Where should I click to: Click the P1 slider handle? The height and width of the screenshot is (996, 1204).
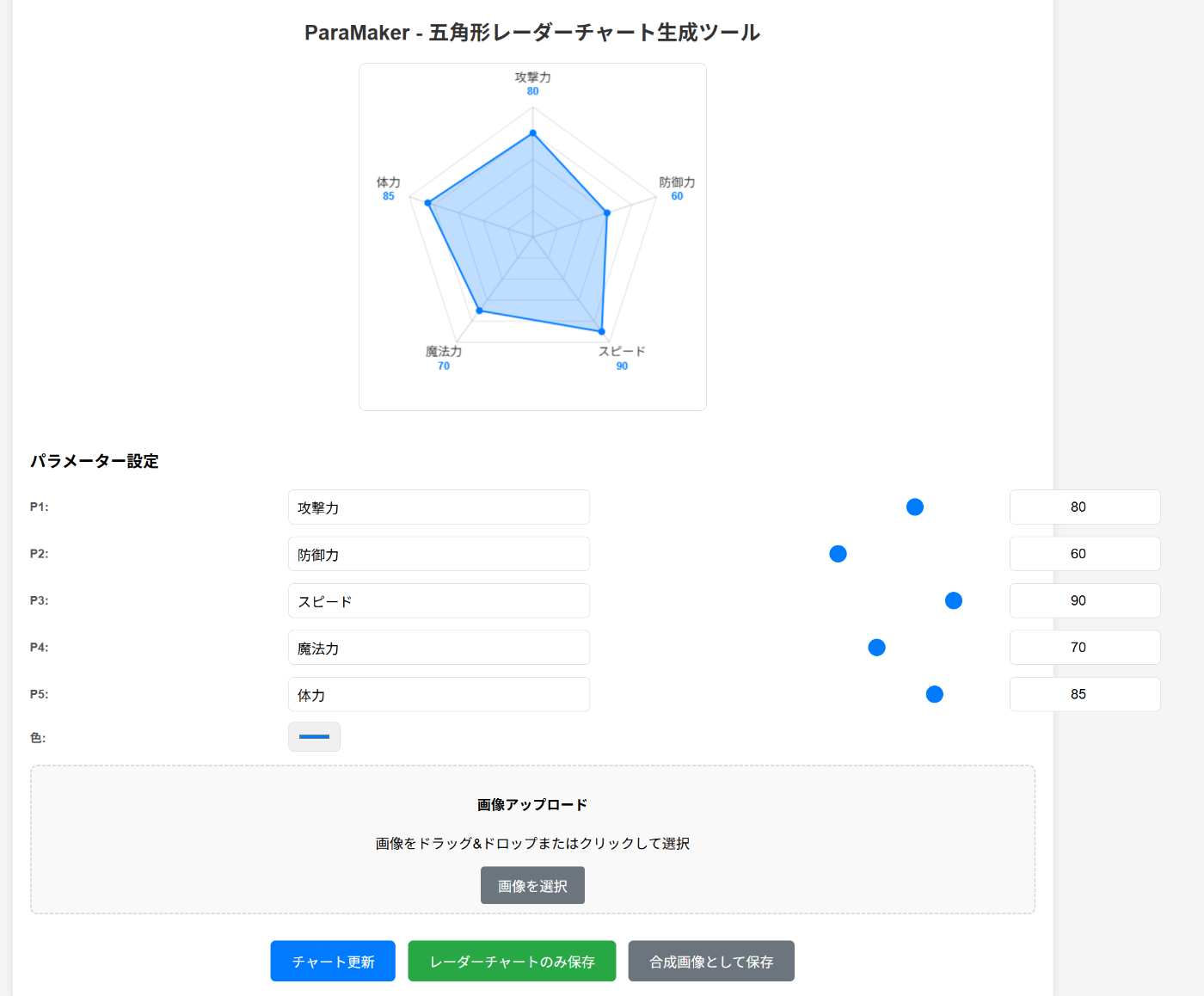[x=915, y=507]
